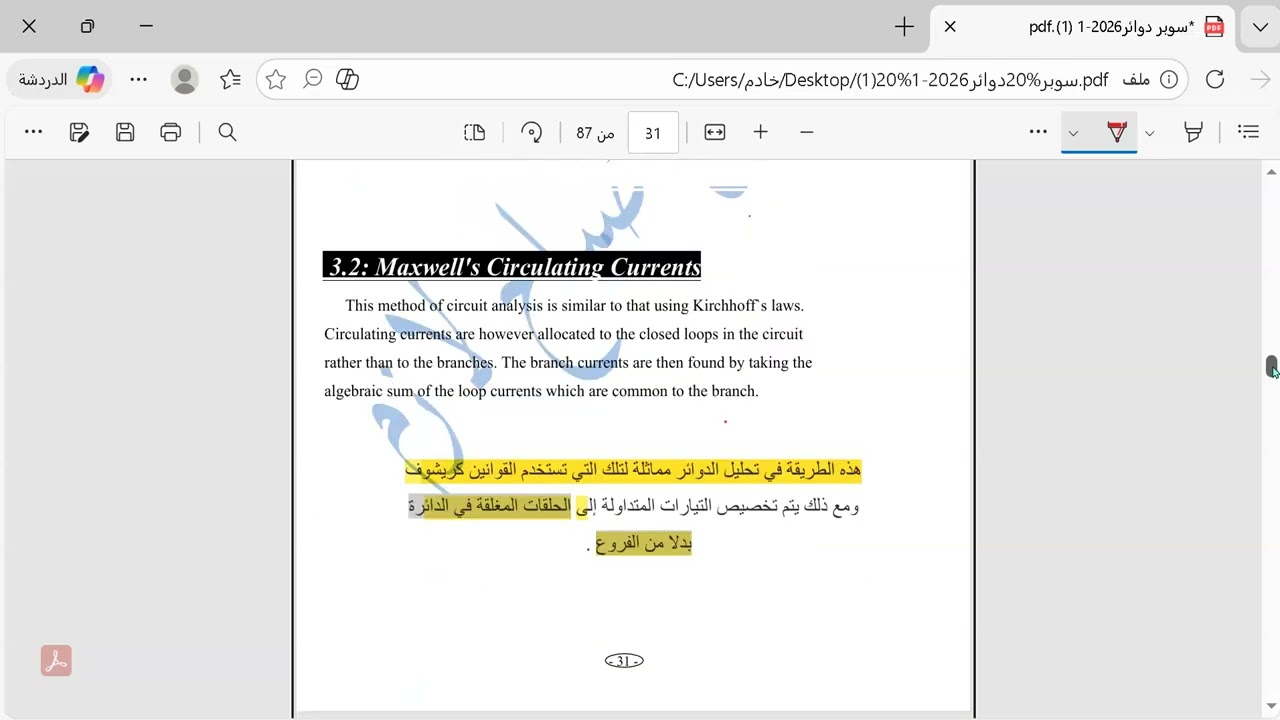
Task: Zoom in with the plus button
Action: tap(761, 132)
